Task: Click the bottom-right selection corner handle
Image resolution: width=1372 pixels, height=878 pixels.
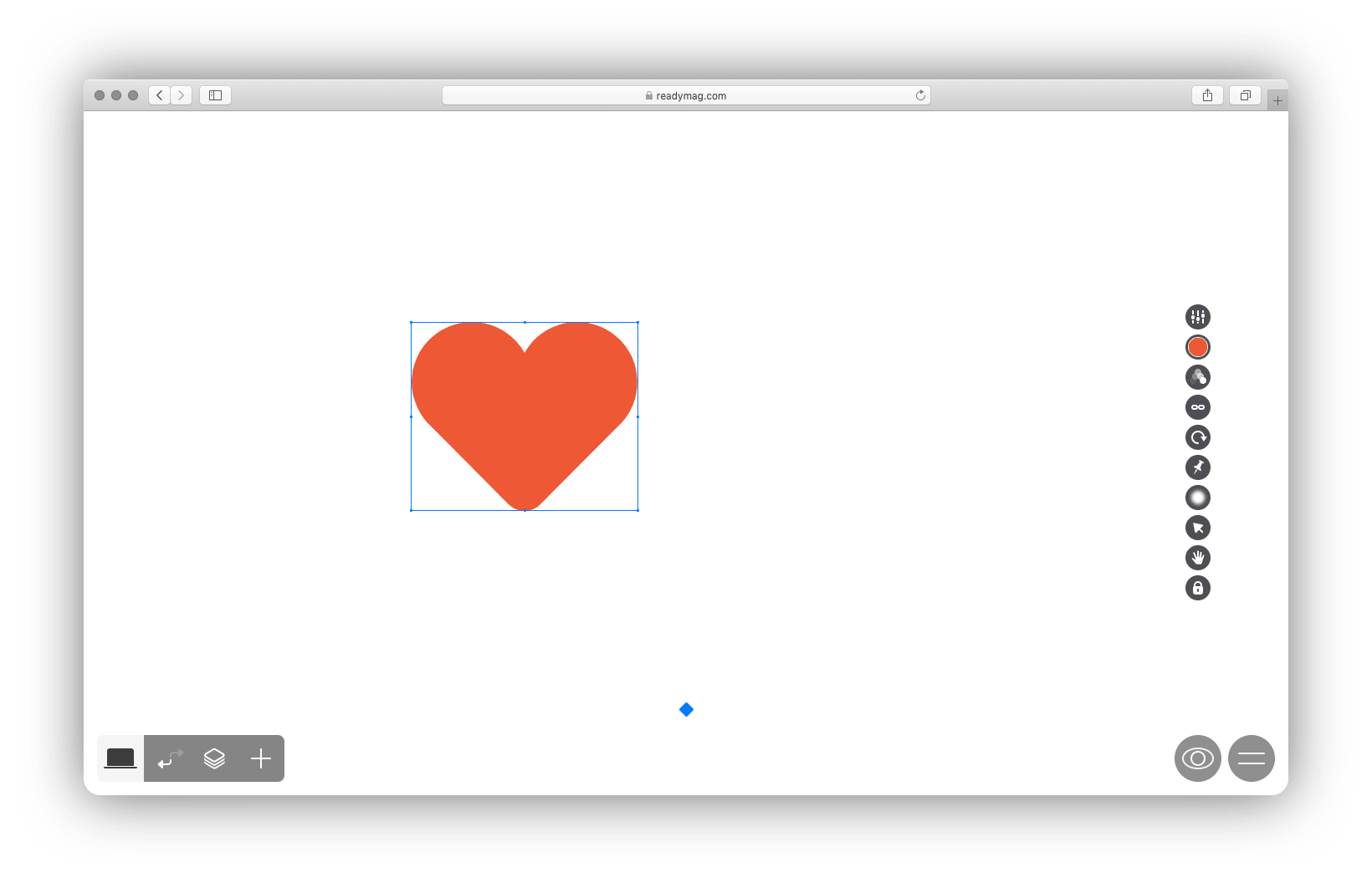Action: pos(638,510)
